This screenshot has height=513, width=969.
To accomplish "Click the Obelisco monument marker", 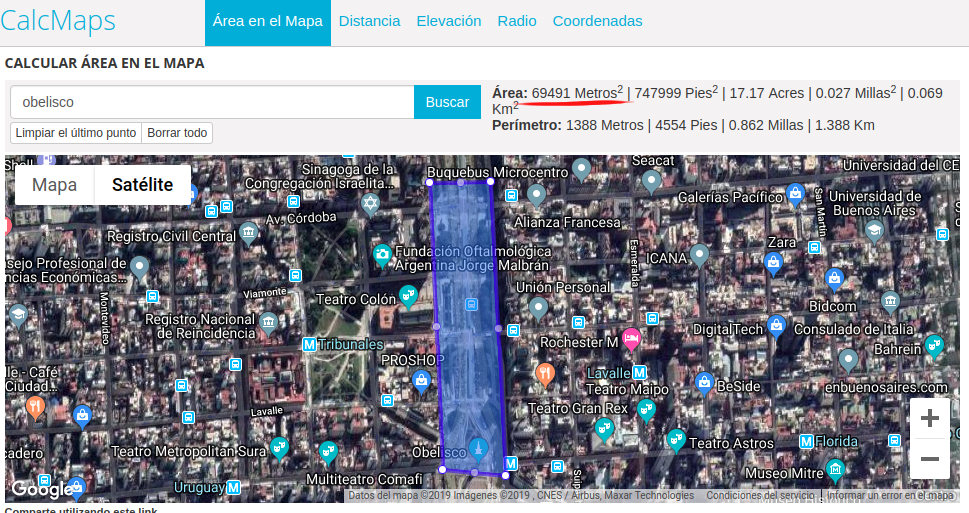I will [477, 444].
